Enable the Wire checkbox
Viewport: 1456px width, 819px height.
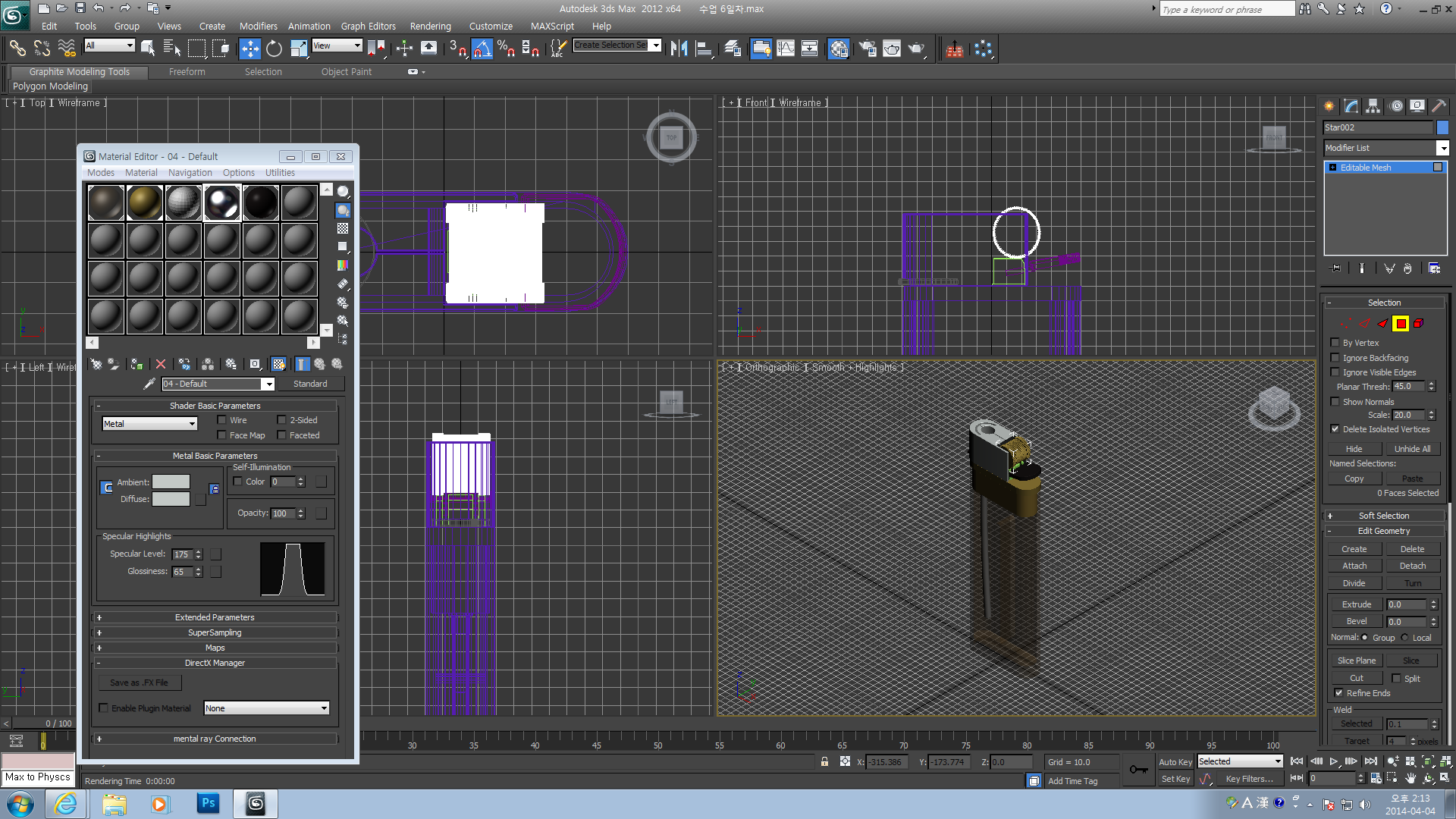221,419
